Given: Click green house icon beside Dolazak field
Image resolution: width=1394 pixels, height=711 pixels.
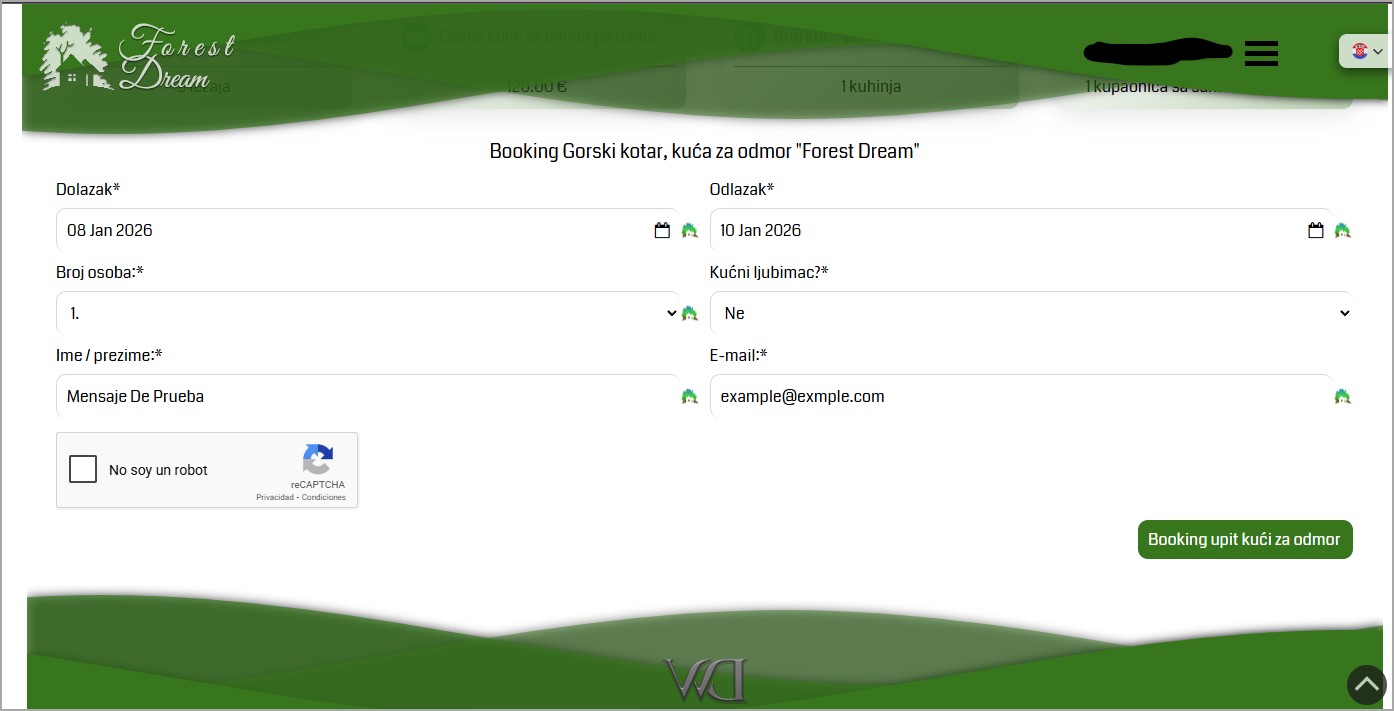Looking at the screenshot, I should [689, 231].
